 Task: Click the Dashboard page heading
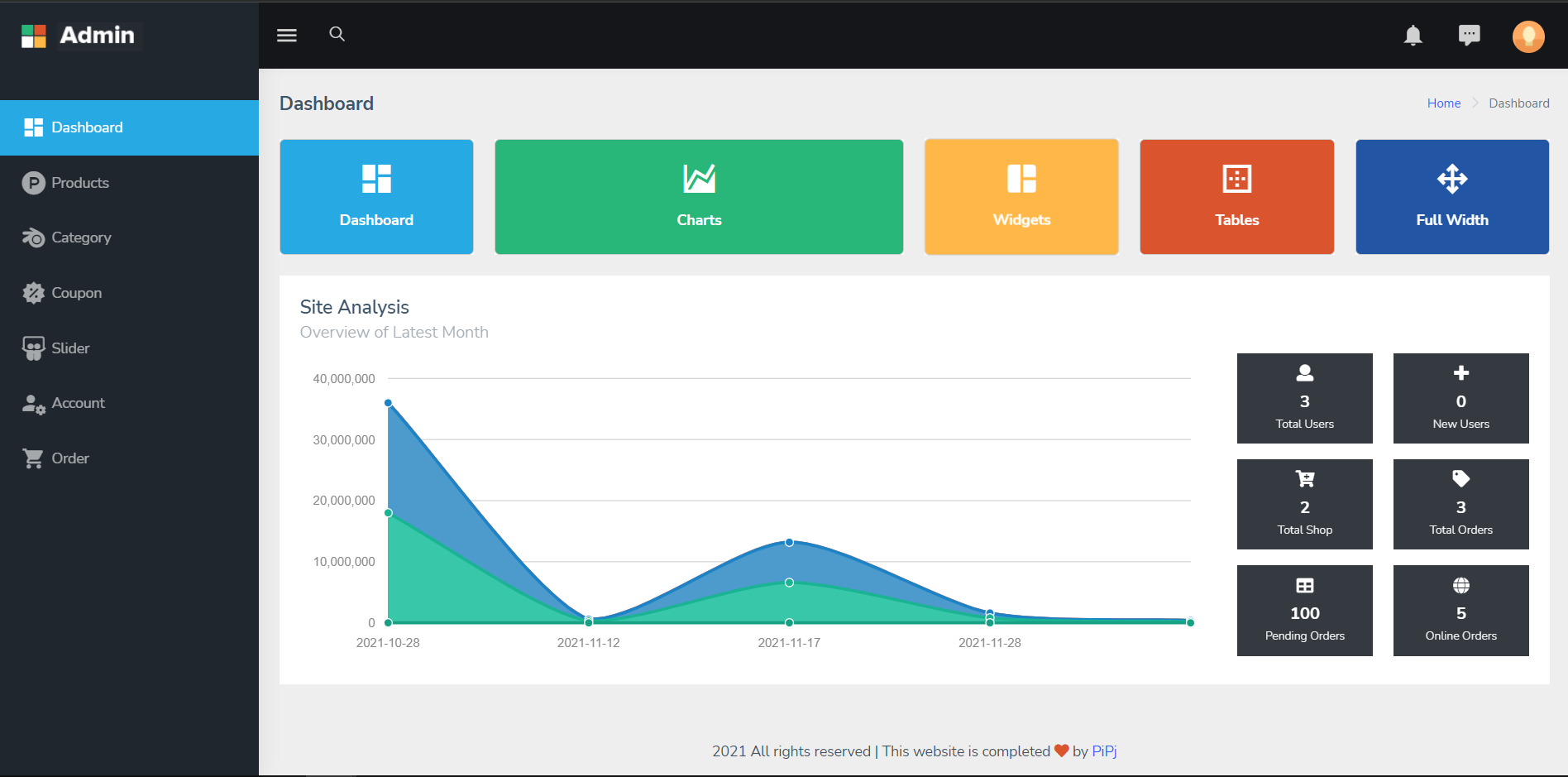[327, 103]
